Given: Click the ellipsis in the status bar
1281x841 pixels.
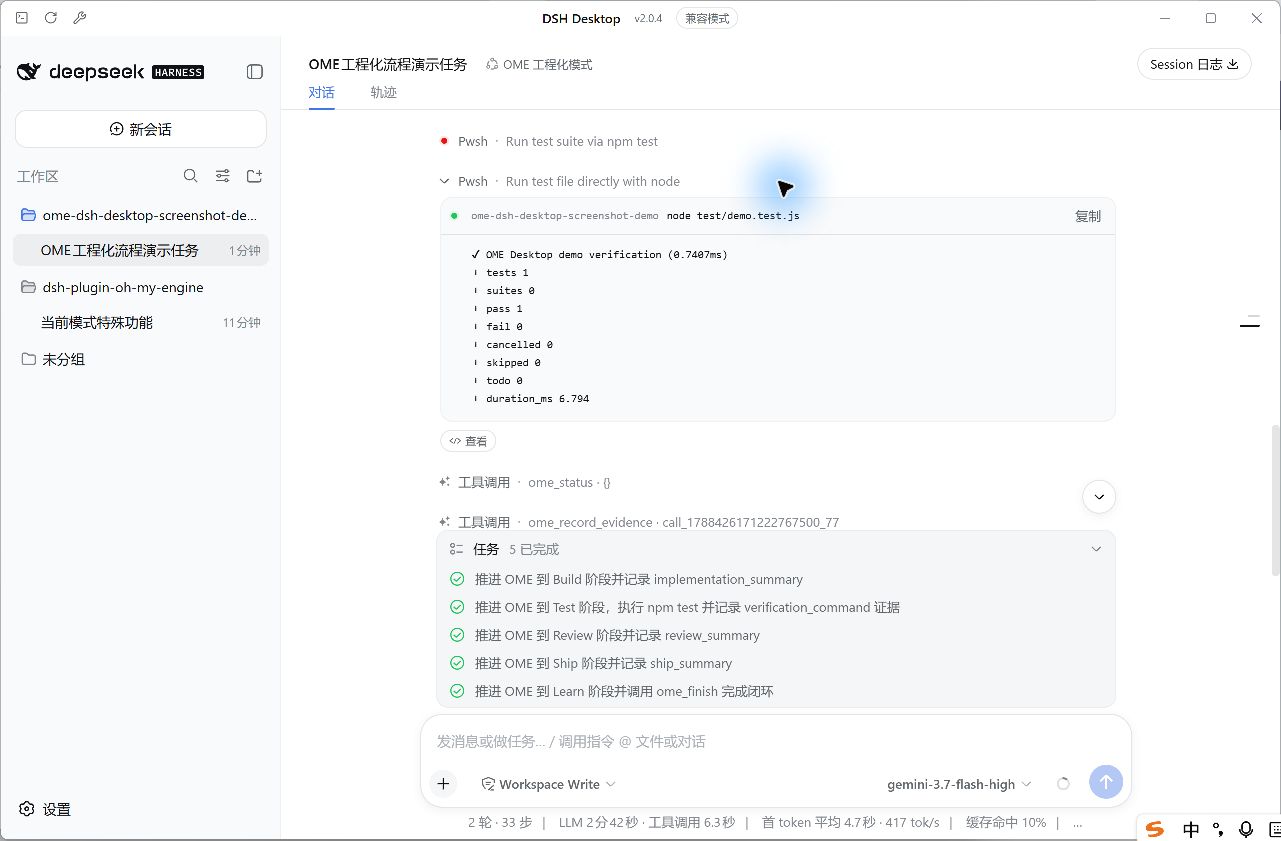Looking at the screenshot, I should [x=1077, y=823].
